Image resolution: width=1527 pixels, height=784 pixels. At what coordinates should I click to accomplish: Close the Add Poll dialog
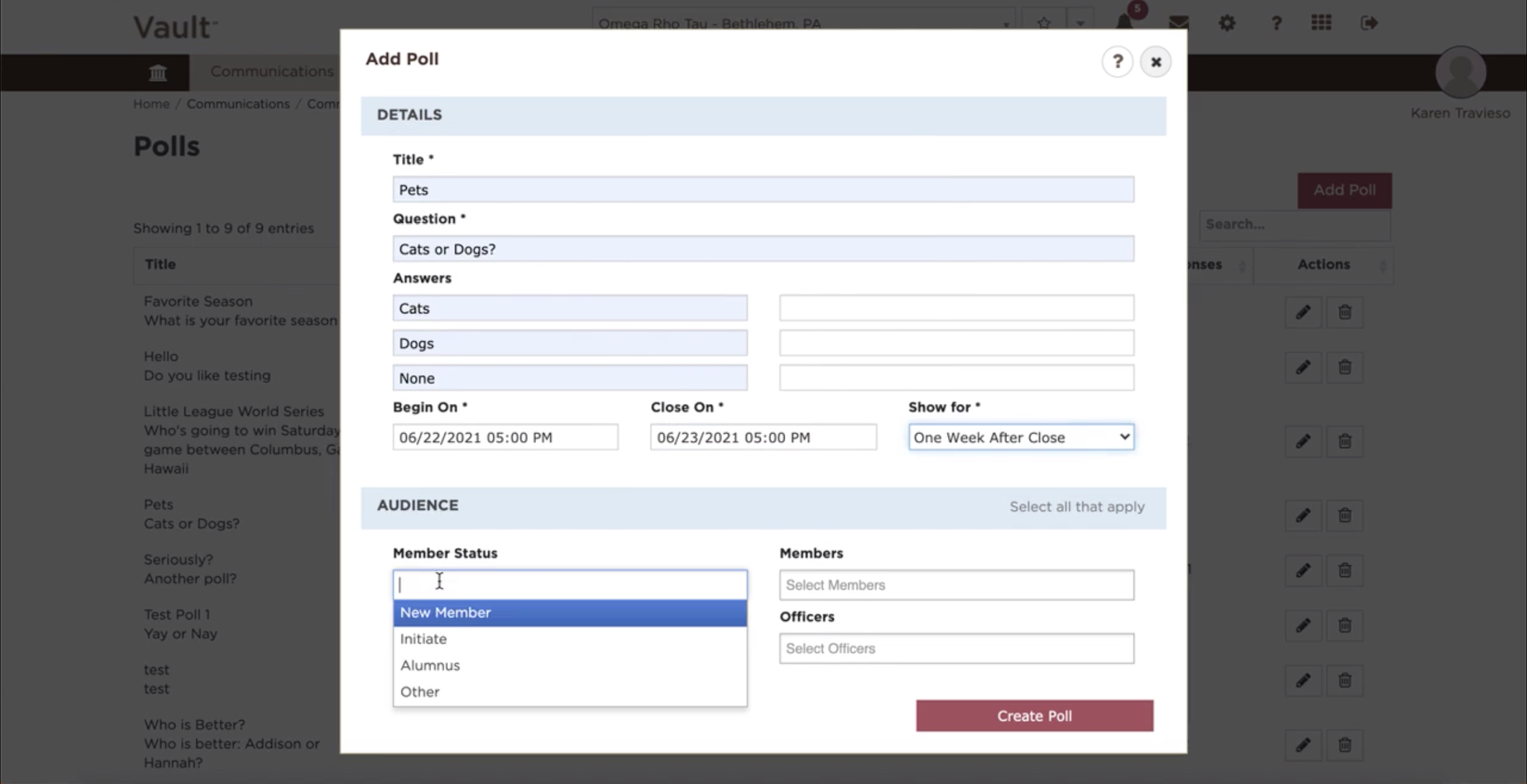pyautogui.click(x=1155, y=61)
